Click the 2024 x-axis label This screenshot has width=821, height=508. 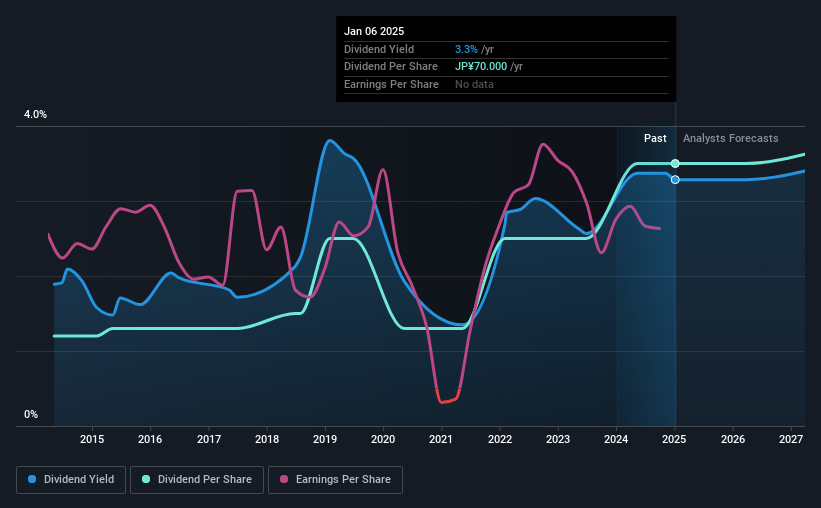point(616,439)
